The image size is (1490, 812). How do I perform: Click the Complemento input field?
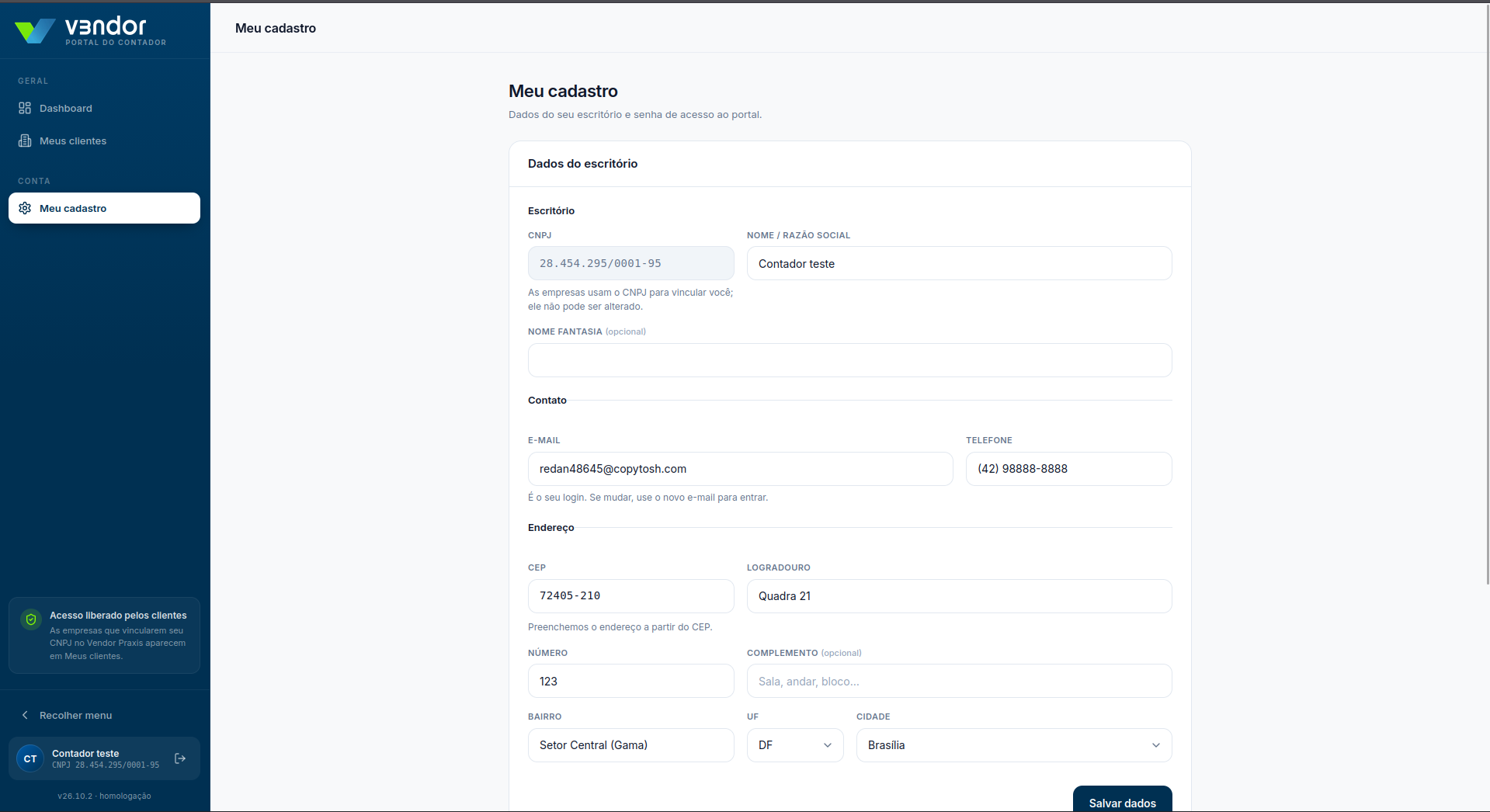click(x=959, y=681)
